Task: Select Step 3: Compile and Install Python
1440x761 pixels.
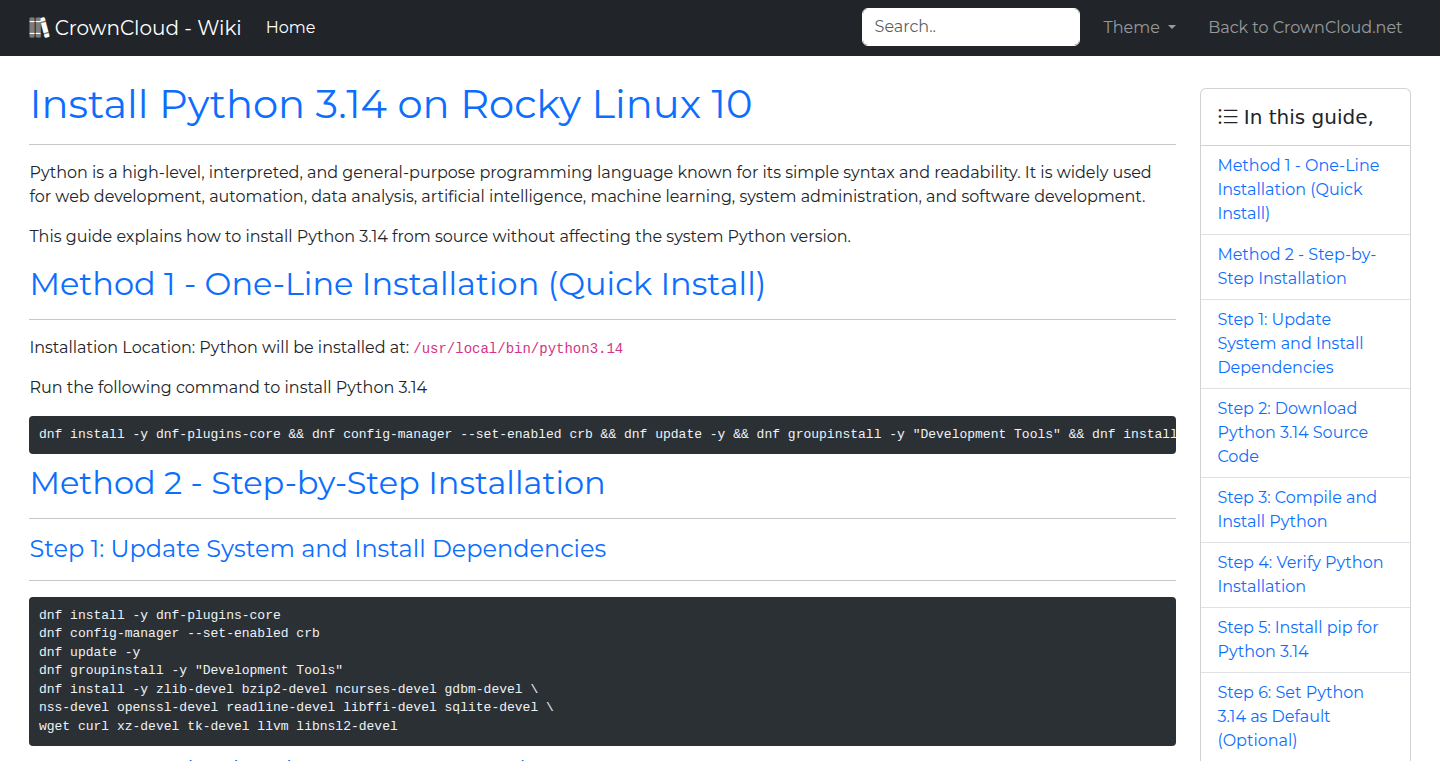Action: [1305, 509]
